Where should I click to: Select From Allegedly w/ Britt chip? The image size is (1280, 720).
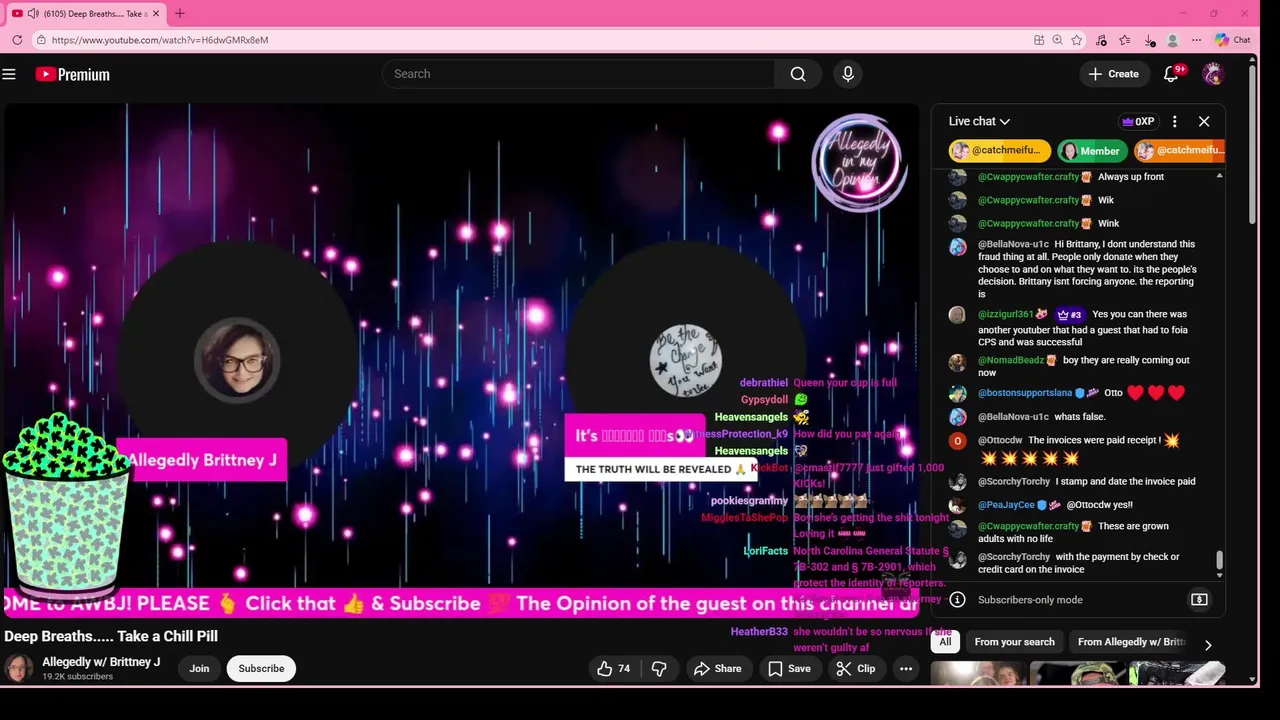click(x=1131, y=642)
